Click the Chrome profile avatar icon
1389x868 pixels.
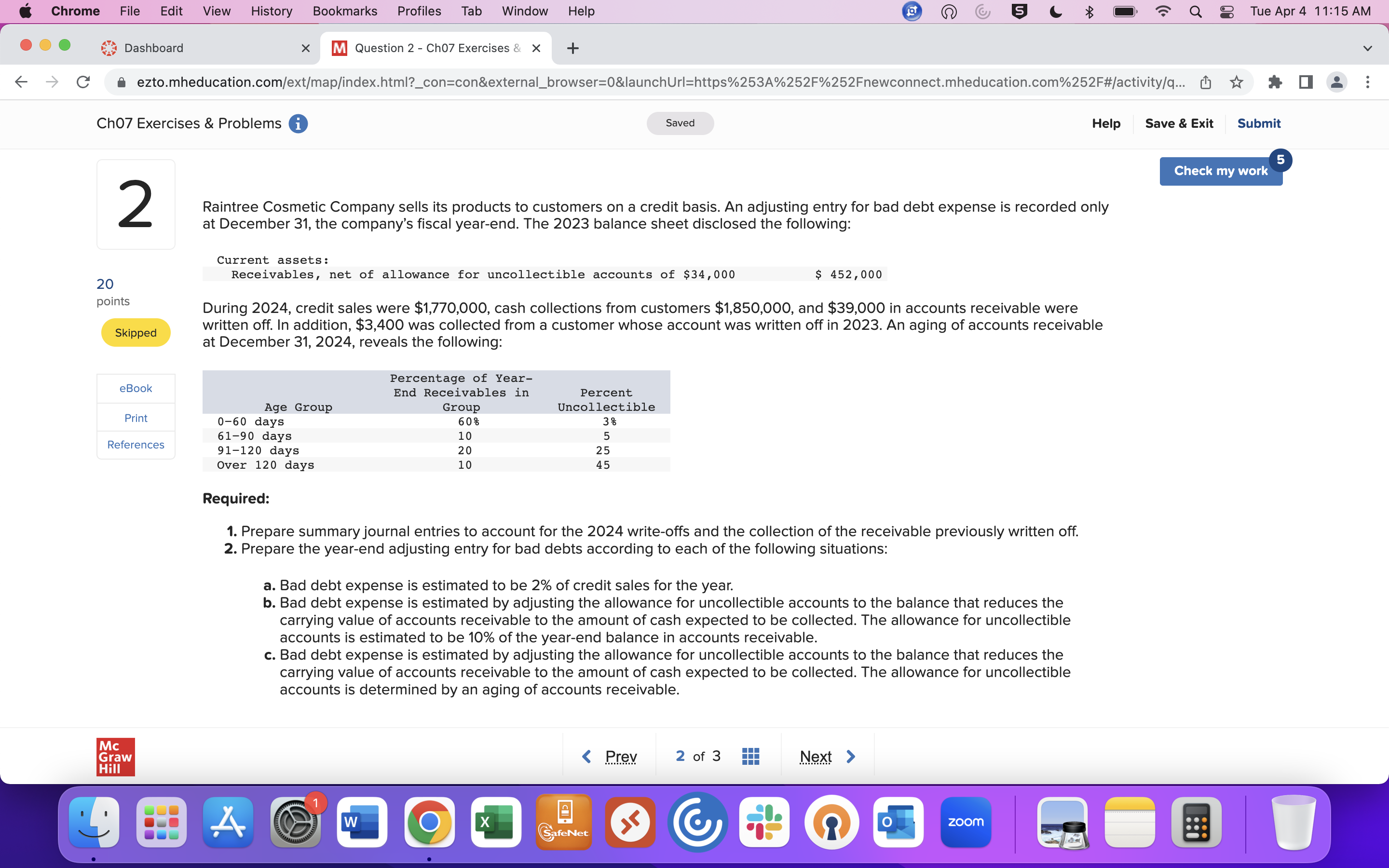click(1337, 82)
